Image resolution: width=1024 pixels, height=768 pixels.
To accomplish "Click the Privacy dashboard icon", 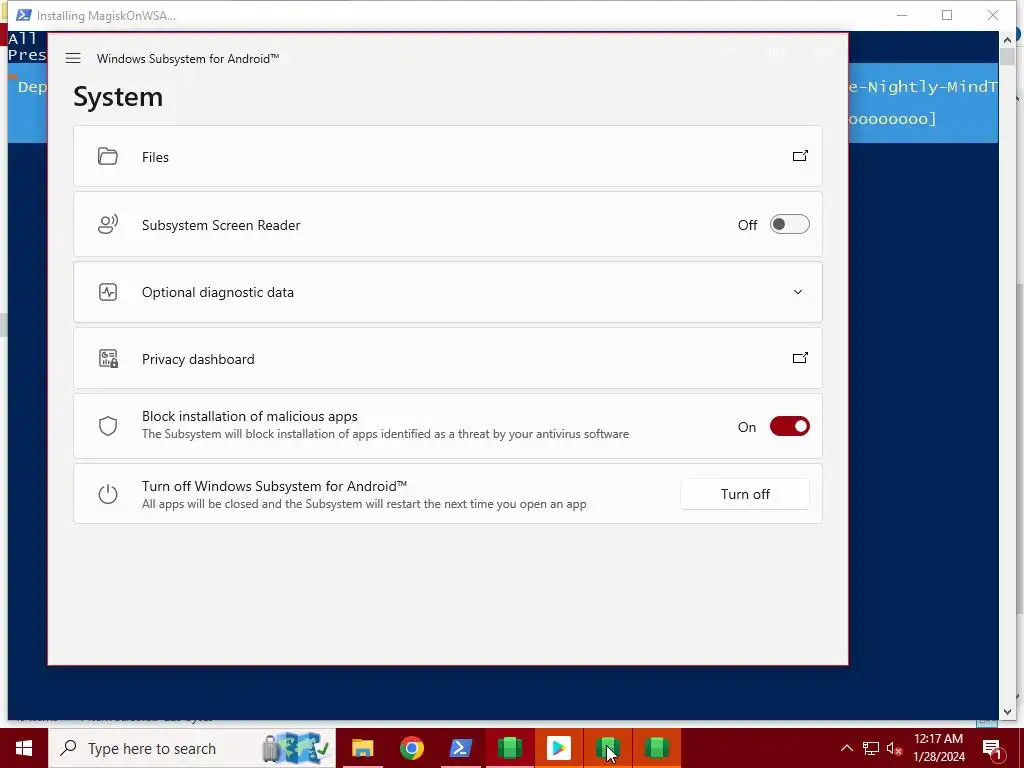I will [108, 359].
